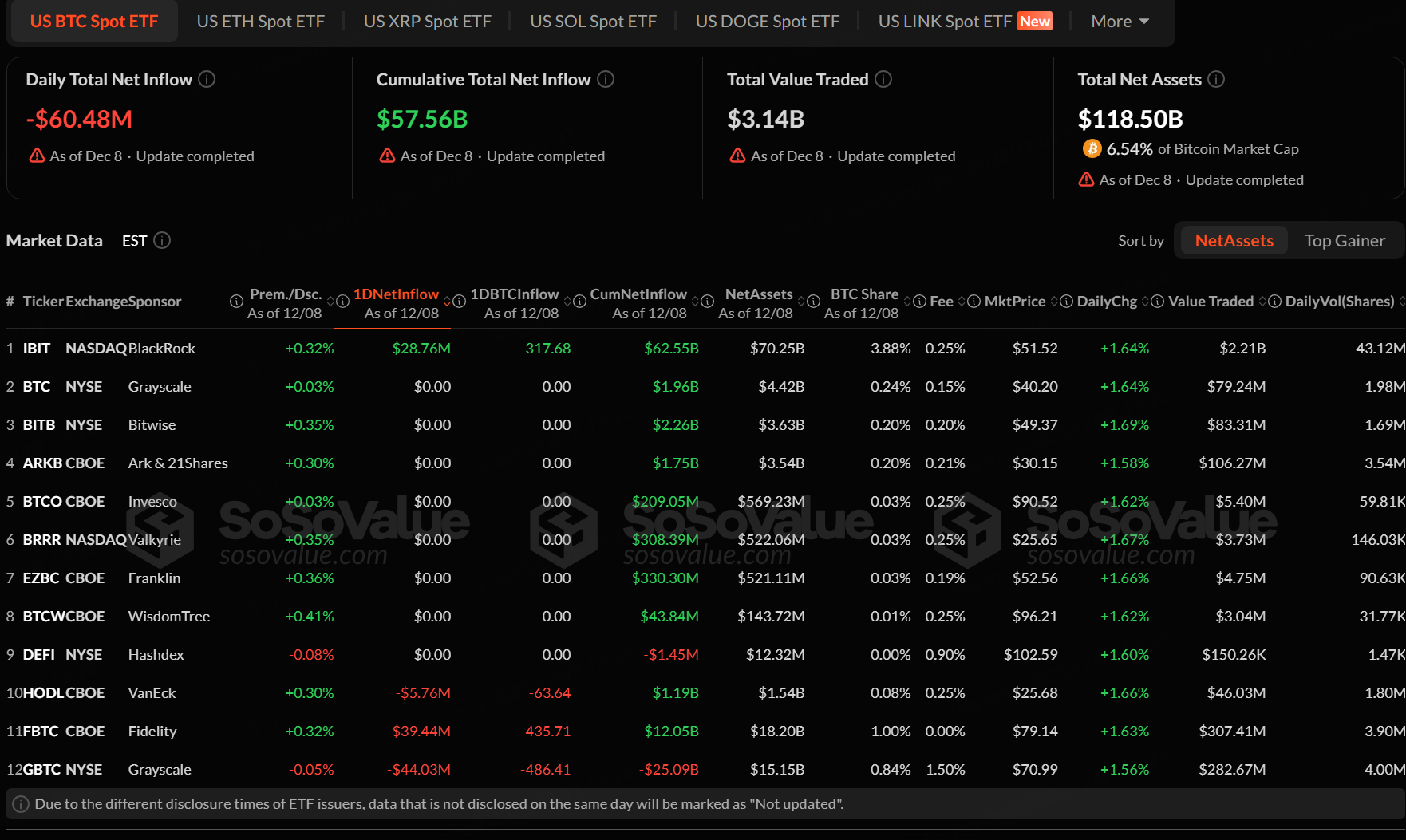The width and height of the screenshot is (1406, 840).
Task: Switch to US ETH Spot ETF tab
Action: click(x=260, y=22)
